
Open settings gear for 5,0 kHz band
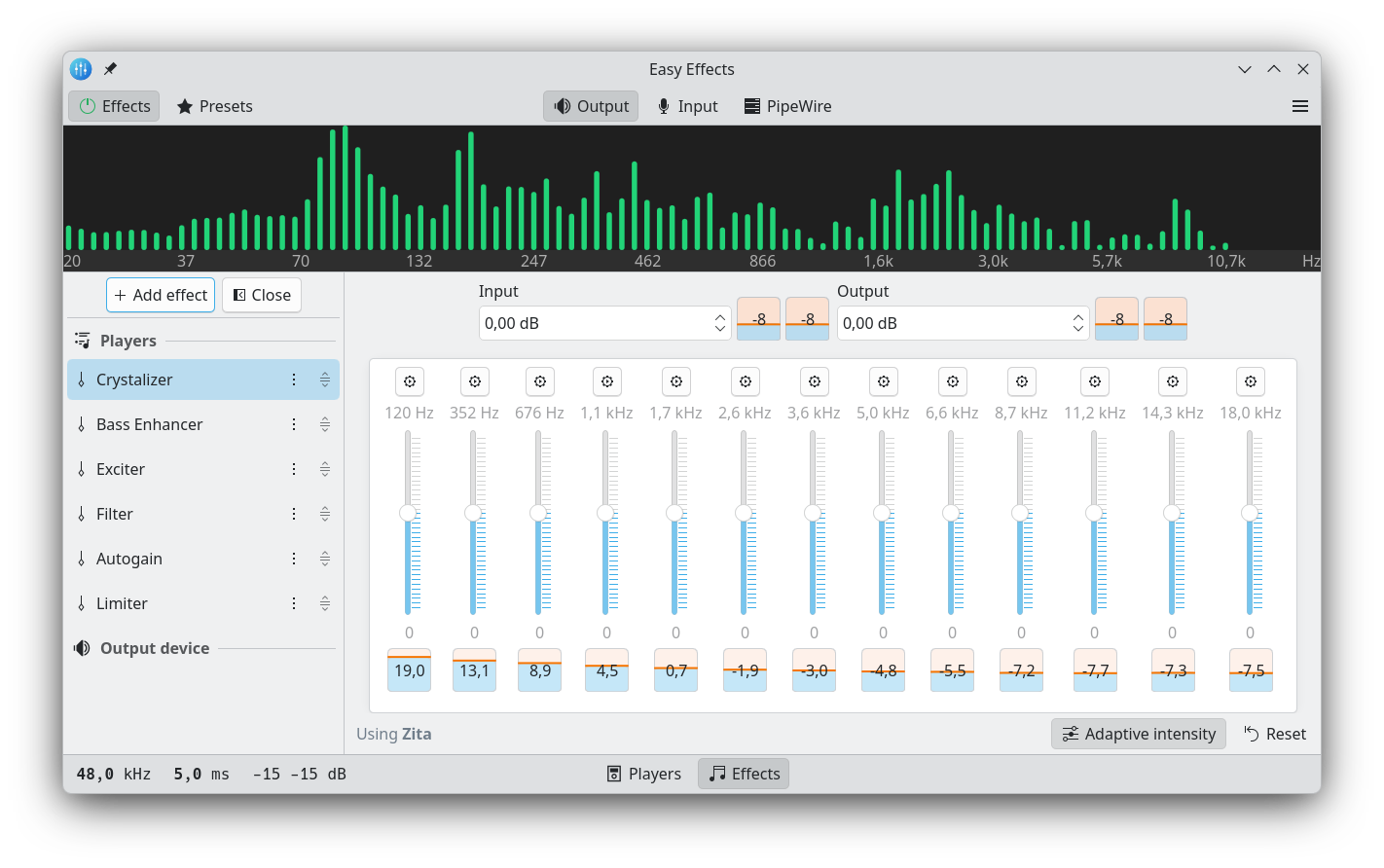883,381
